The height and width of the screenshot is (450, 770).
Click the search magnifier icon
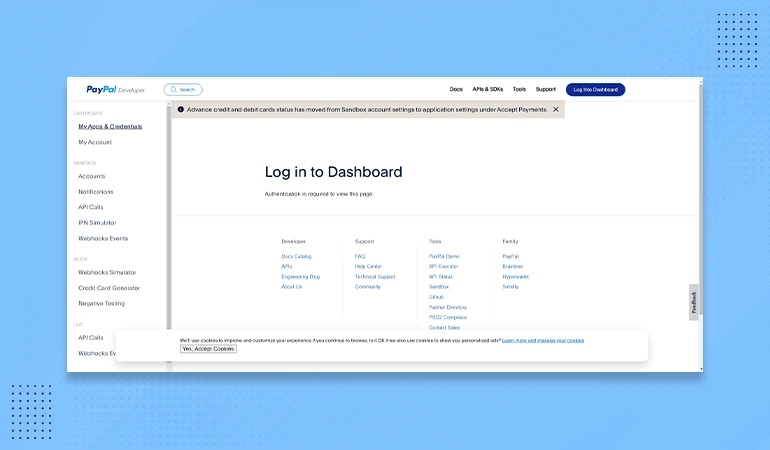pyautogui.click(x=173, y=89)
